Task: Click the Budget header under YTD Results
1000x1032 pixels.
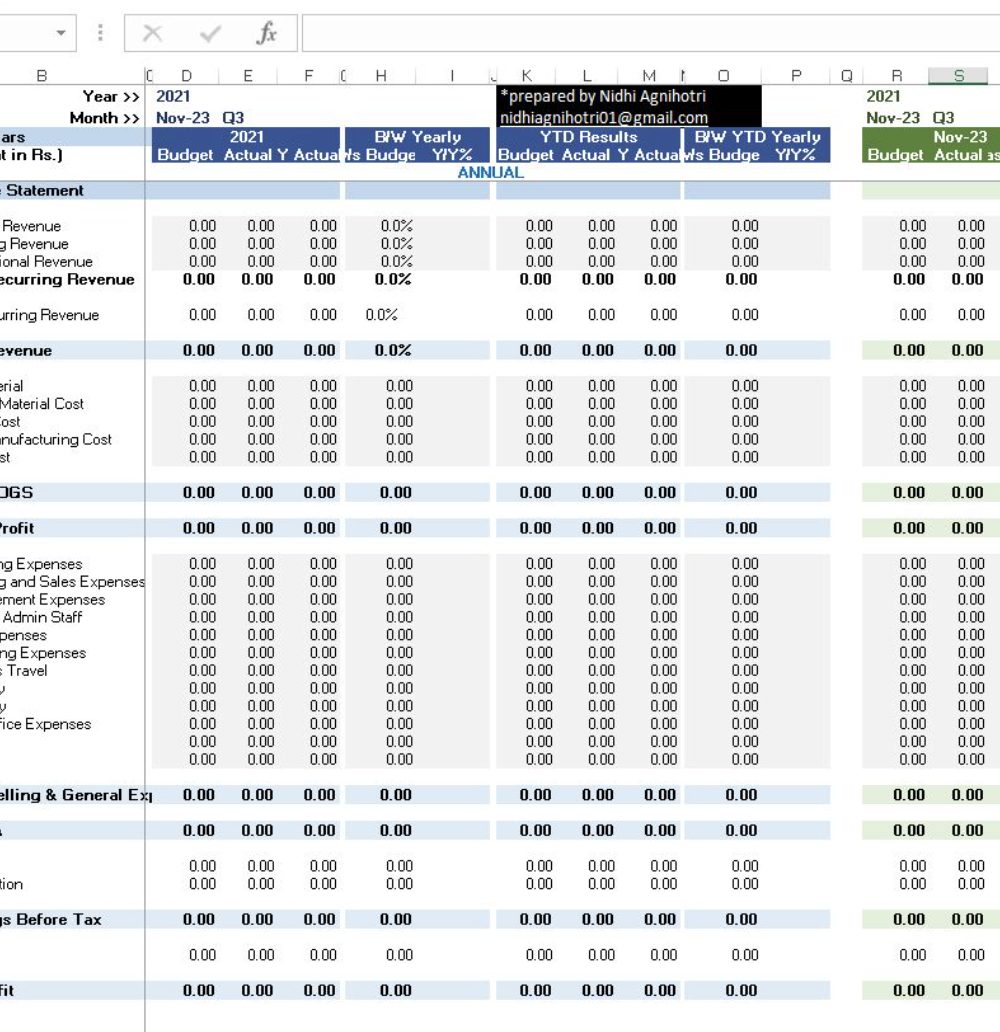Action: point(525,155)
